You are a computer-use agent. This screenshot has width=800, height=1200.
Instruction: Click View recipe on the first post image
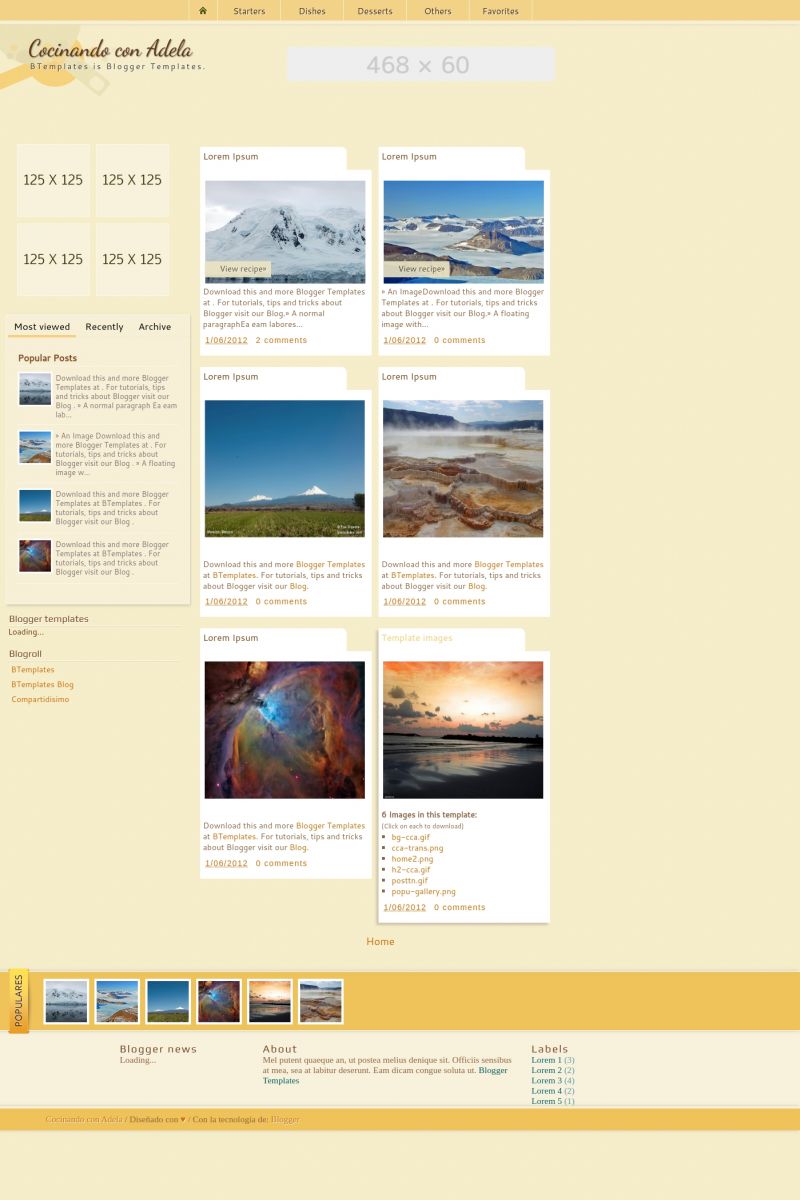point(243,269)
